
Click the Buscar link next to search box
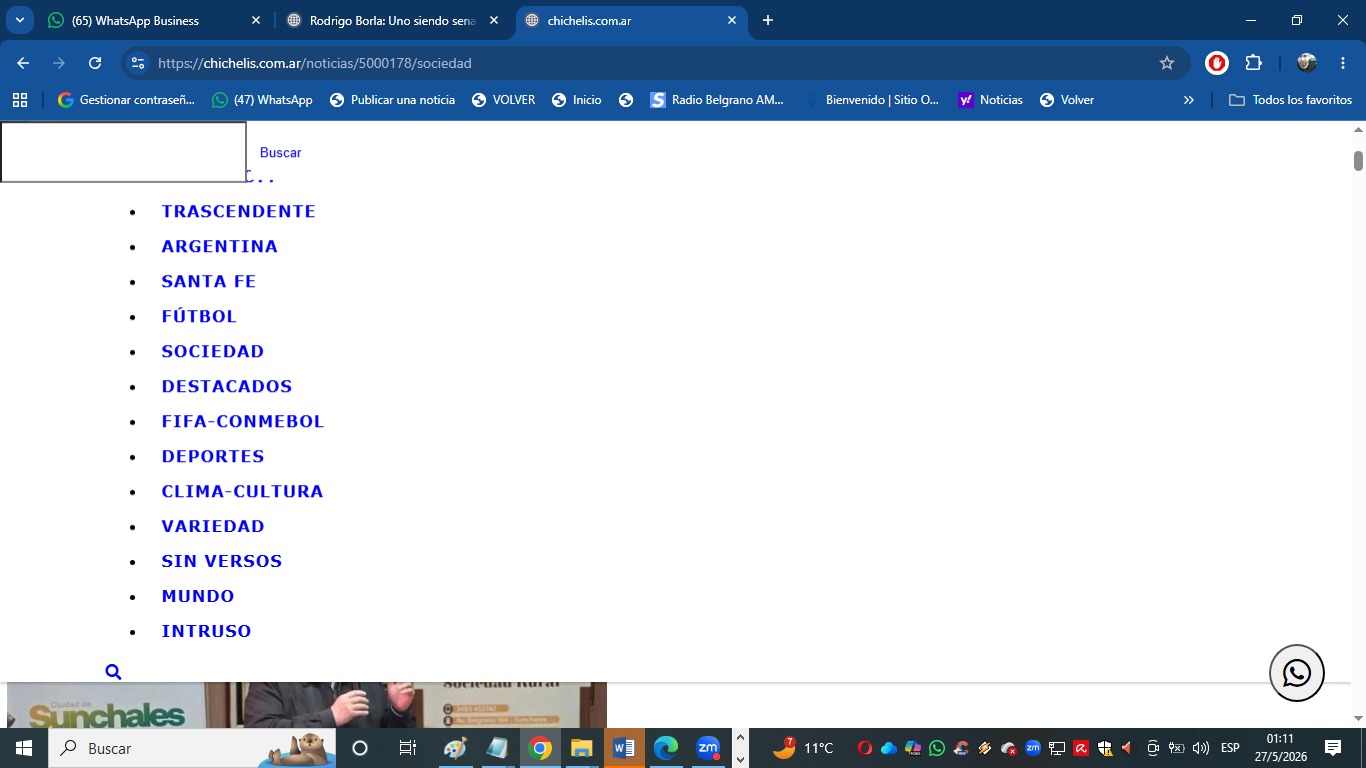coord(280,153)
